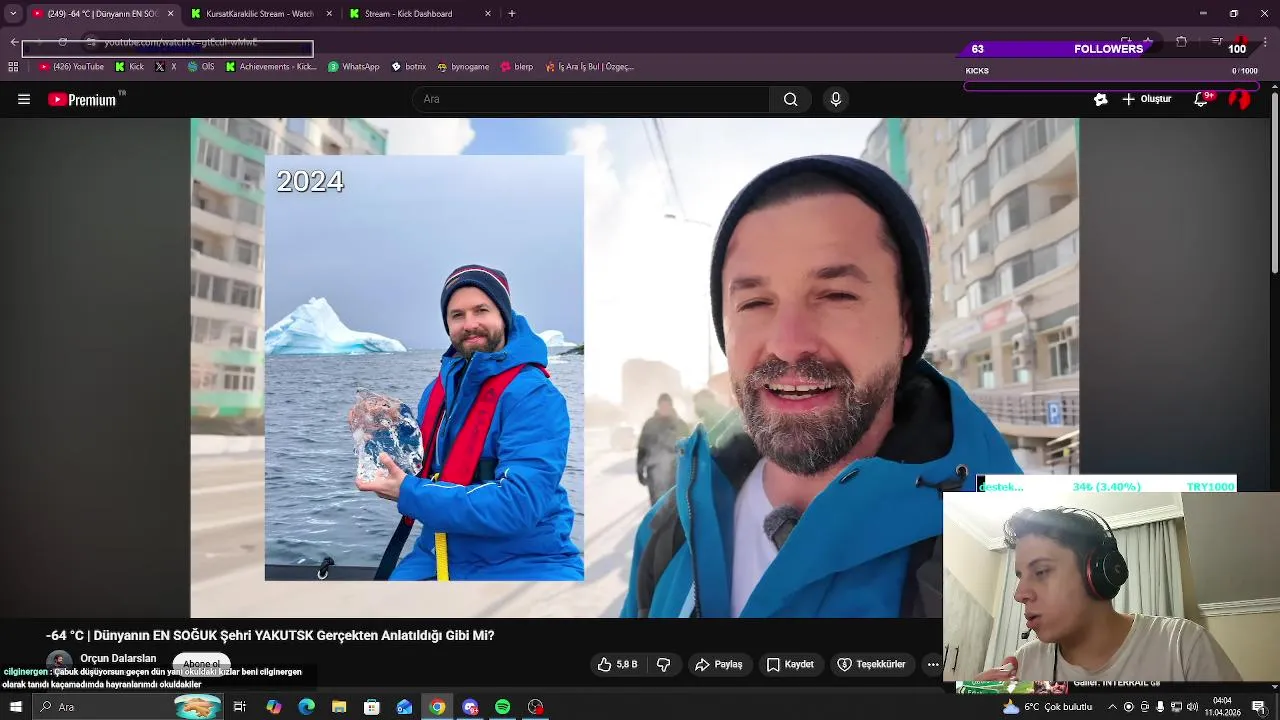Open Microsoft Store from taskbar
This screenshot has height=720, width=1280.
point(372,707)
